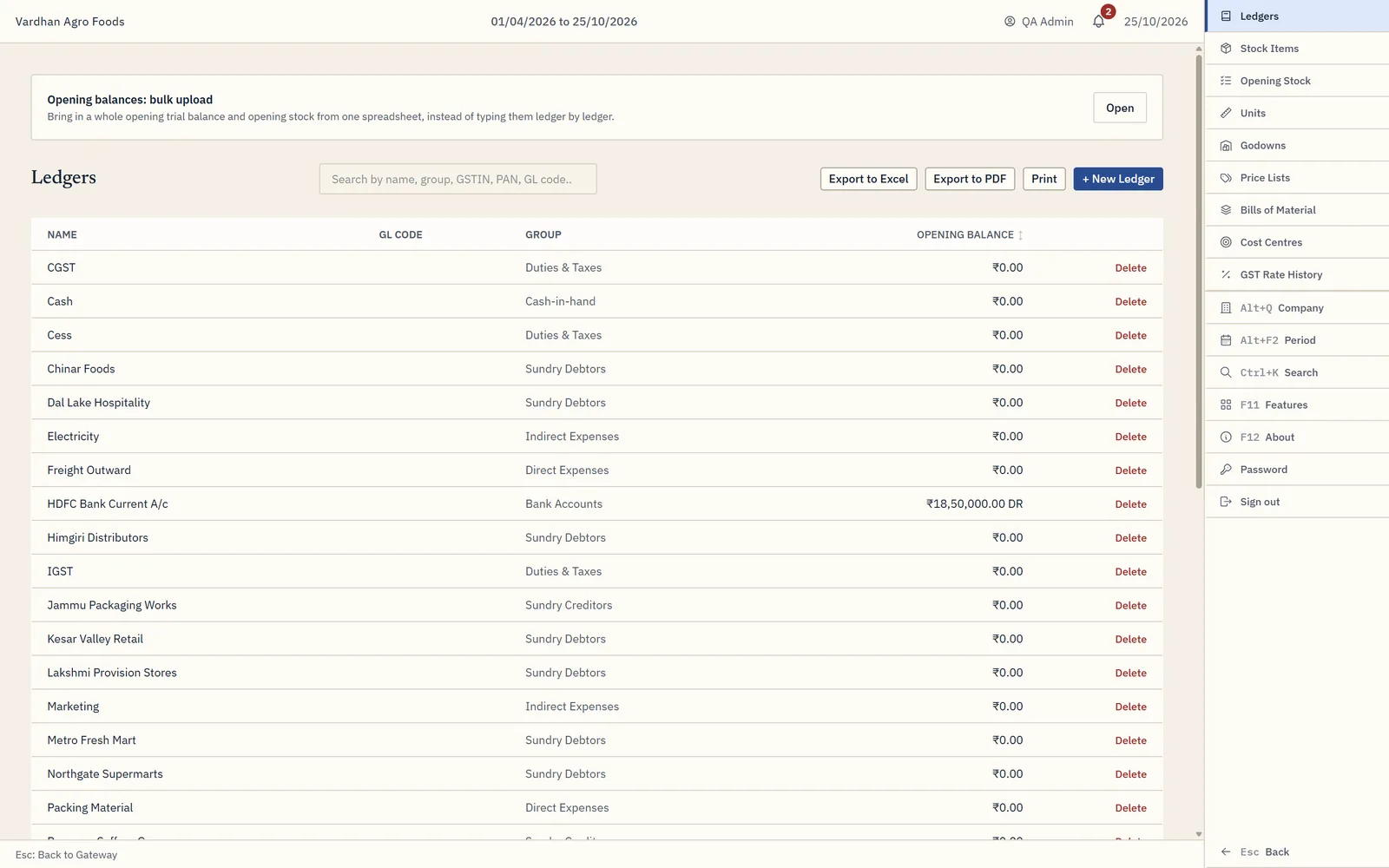Open the Lakshmi Provision Stores ledger

[x=597, y=673]
